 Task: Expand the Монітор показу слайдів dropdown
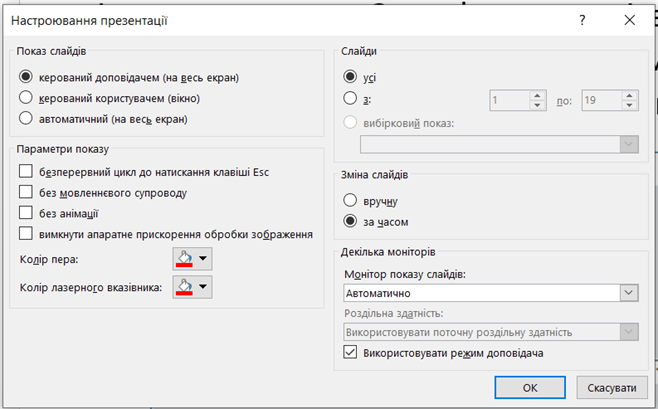pos(629,293)
